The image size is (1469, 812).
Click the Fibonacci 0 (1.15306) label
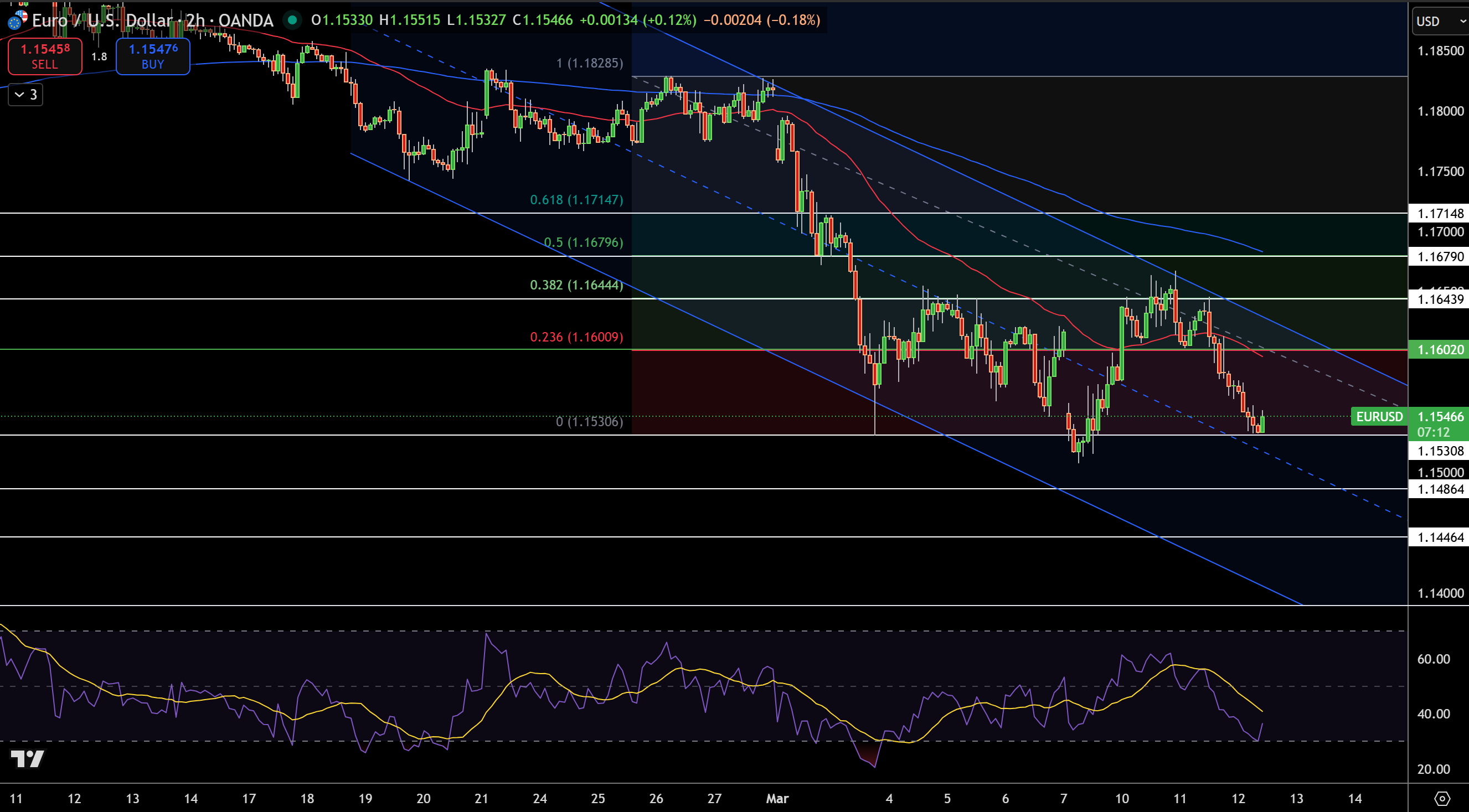pyautogui.click(x=590, y=421)
